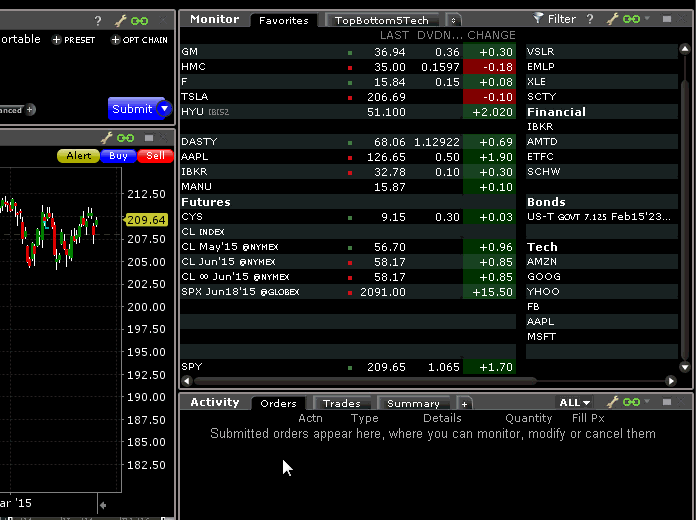Open chart panel wrench icon
The image size is (696, 520).
tap(107, 138)
